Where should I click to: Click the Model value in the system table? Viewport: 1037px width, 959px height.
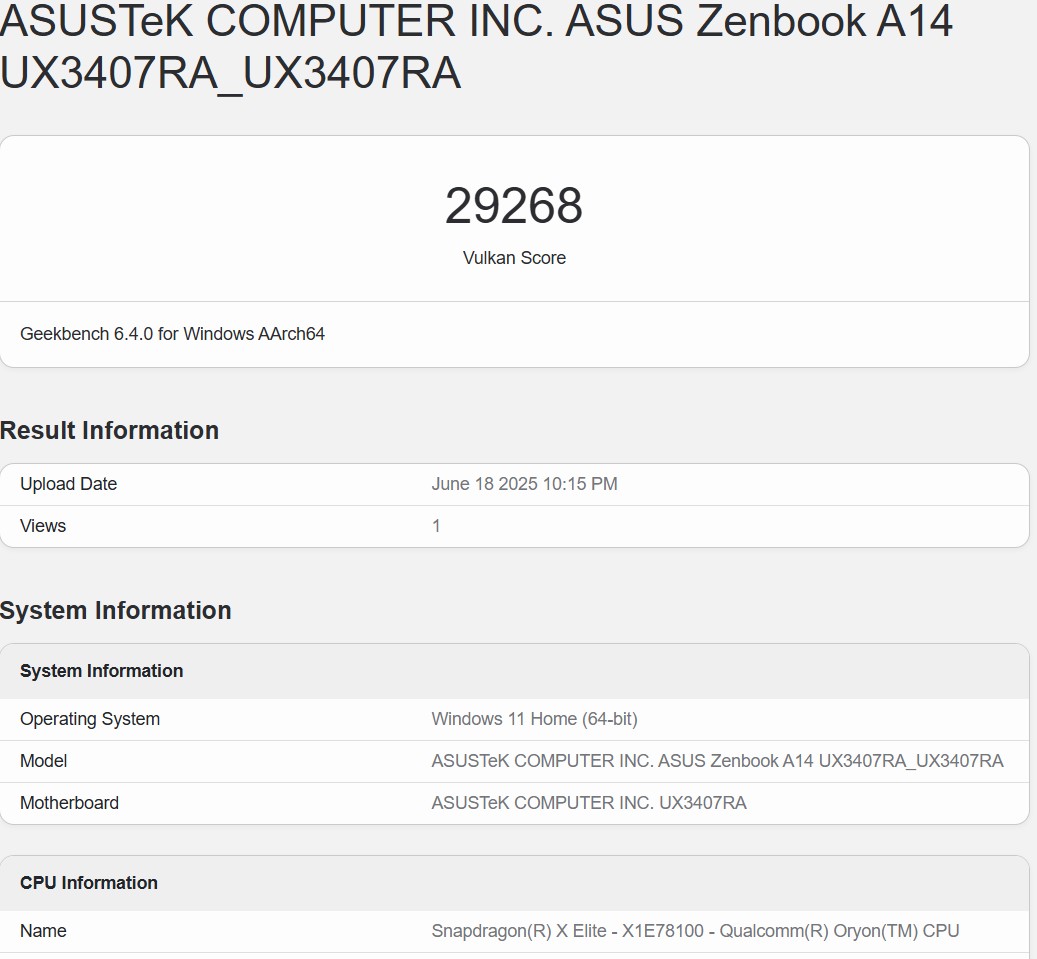tap(717, 761)
